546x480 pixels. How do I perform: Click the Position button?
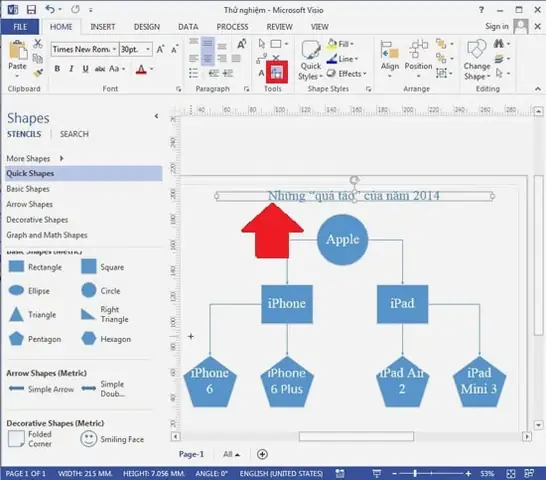(x=418, y=60)
